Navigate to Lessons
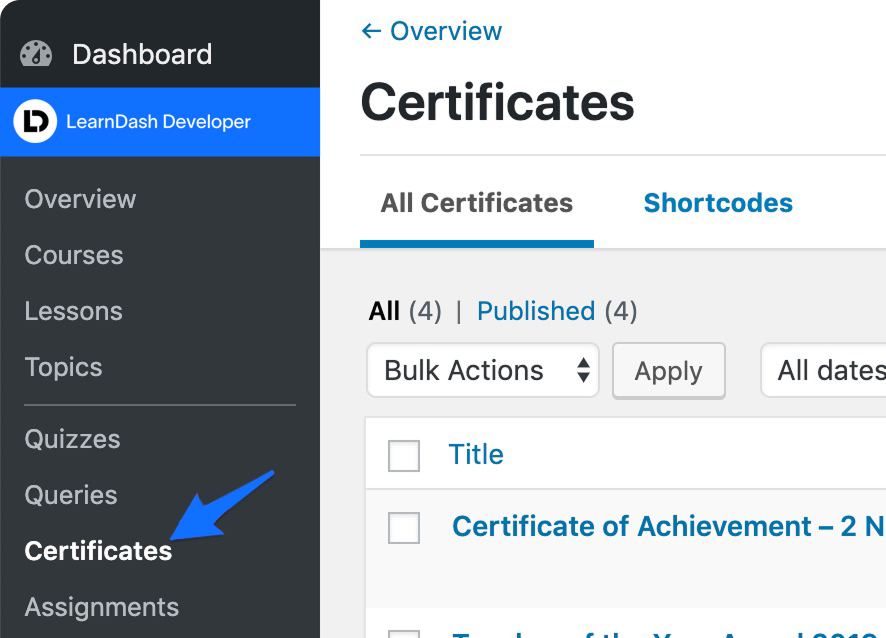This screenshot has height=638, width=886. click(73, 311)
